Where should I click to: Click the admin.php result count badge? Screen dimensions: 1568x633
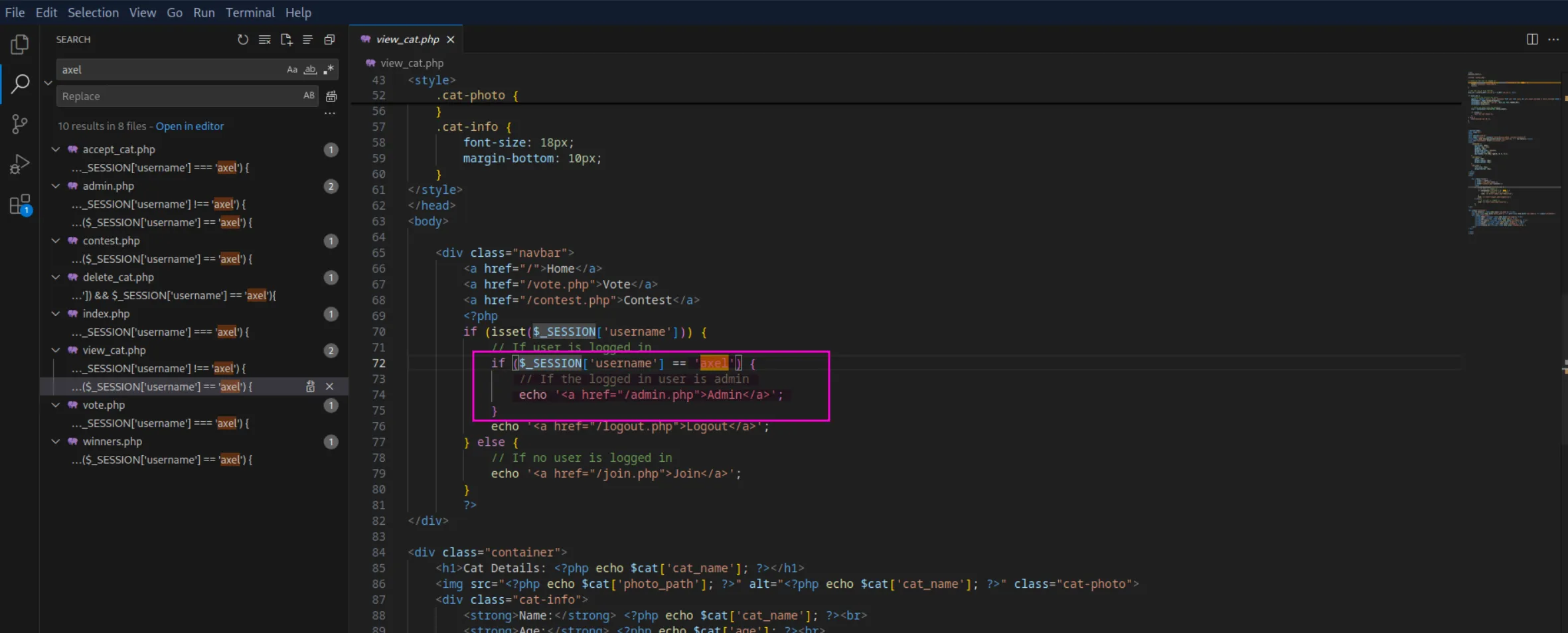click(331, 186)
